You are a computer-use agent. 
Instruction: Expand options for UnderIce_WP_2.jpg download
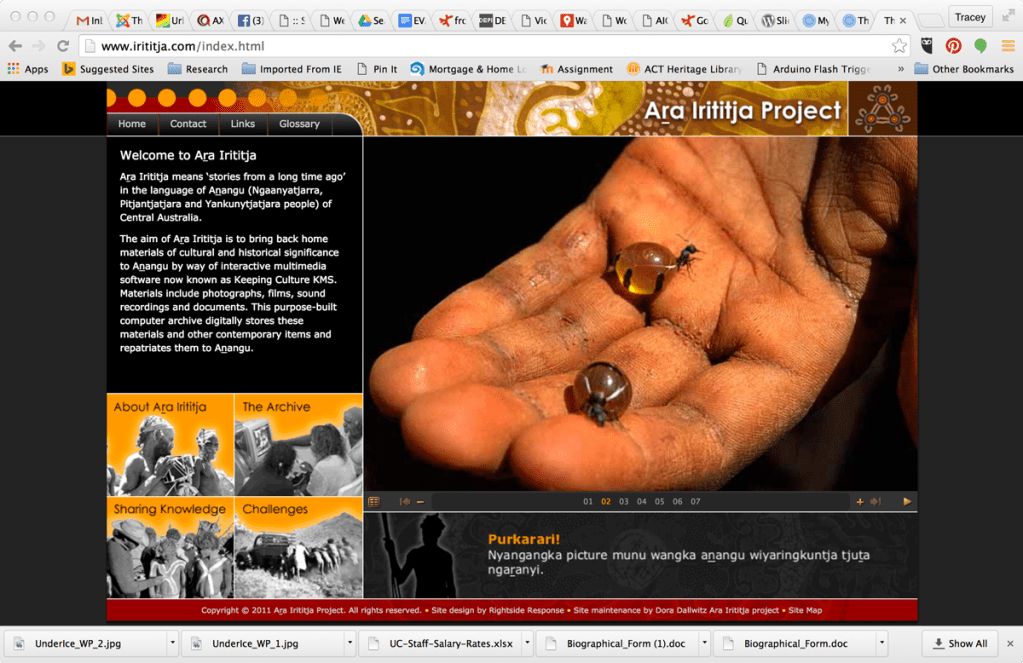point(173,643)
